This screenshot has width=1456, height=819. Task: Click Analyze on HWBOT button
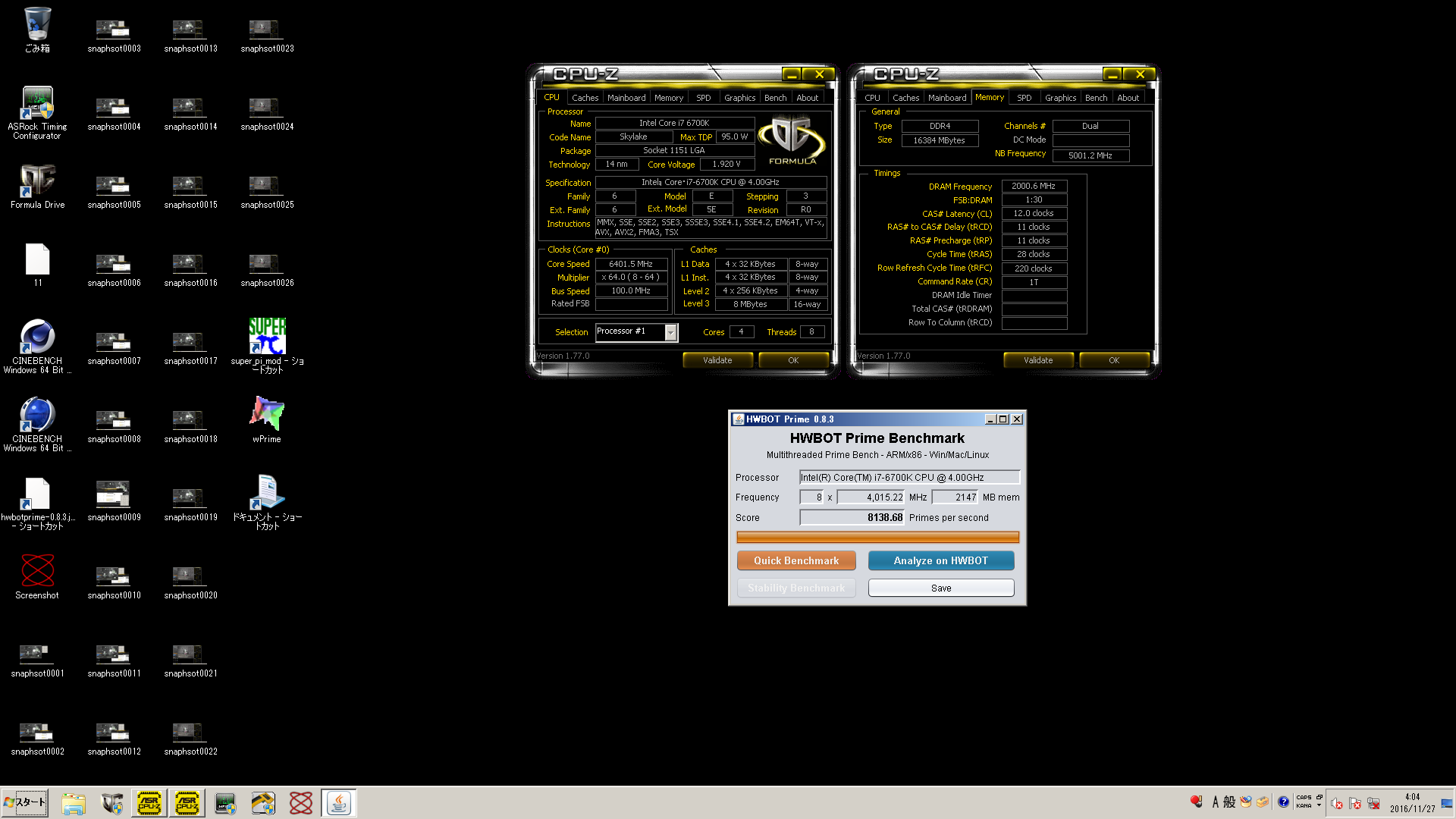pos(941,560)
